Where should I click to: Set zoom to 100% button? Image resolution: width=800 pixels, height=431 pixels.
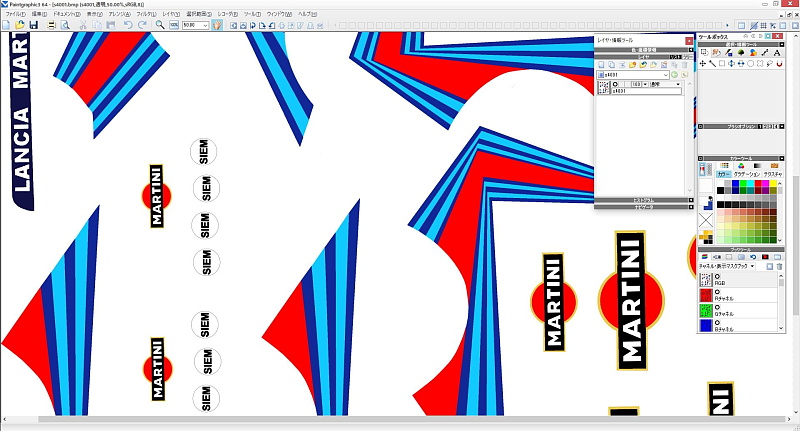(174, 25)
